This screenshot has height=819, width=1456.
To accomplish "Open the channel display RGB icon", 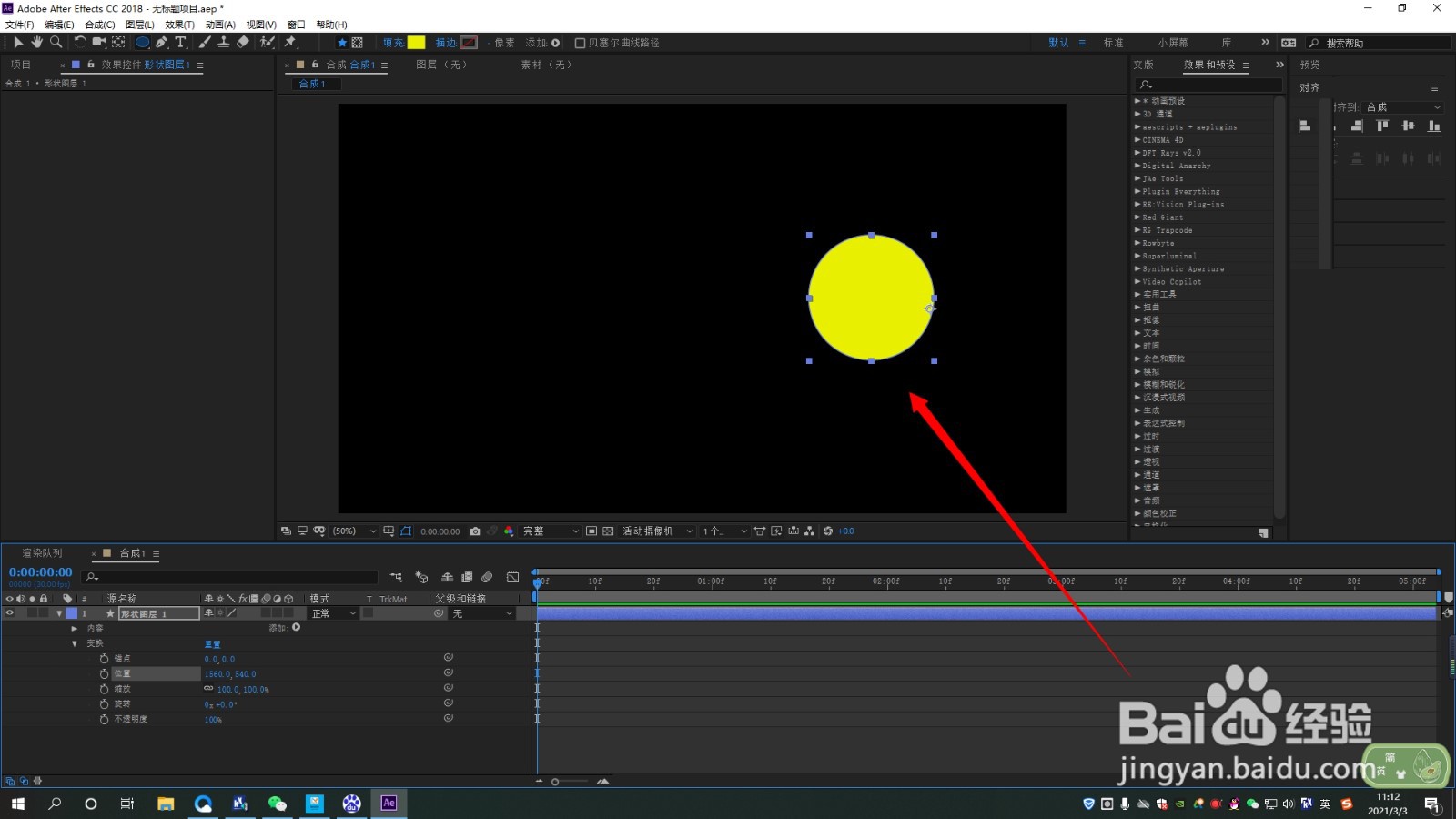I will click(509, 531).
